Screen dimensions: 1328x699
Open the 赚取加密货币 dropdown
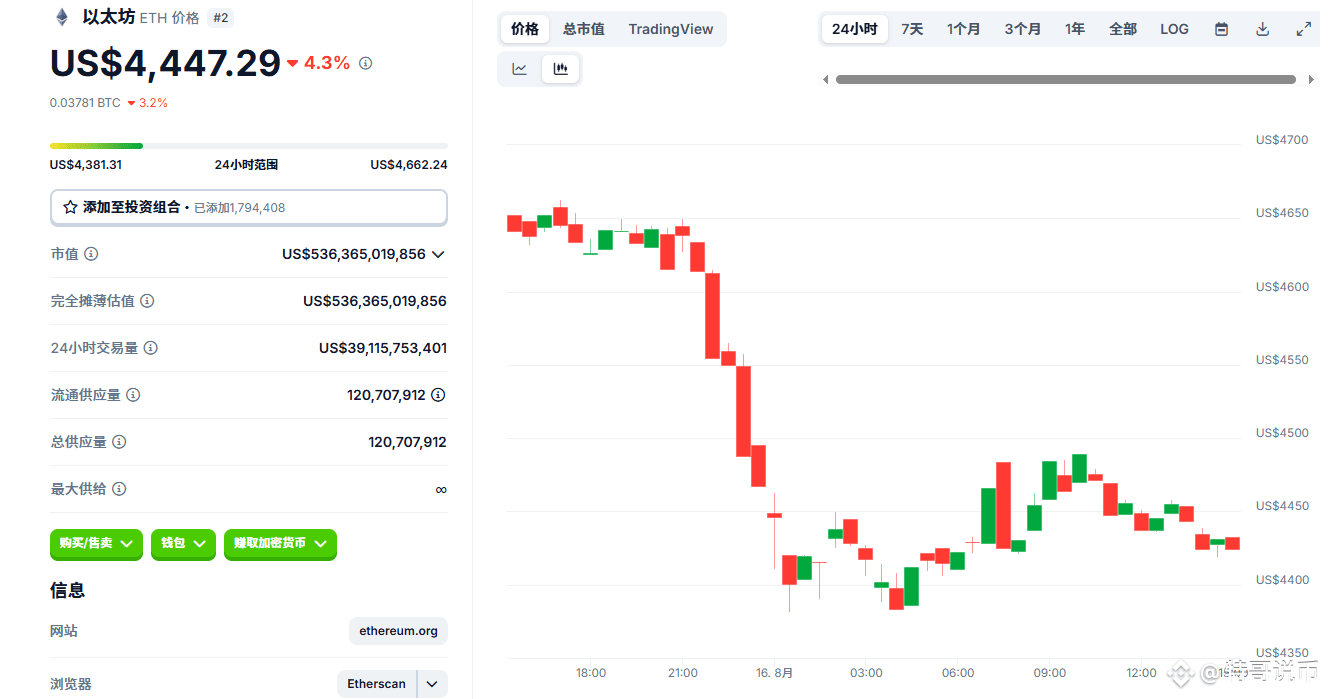(280, 543)
